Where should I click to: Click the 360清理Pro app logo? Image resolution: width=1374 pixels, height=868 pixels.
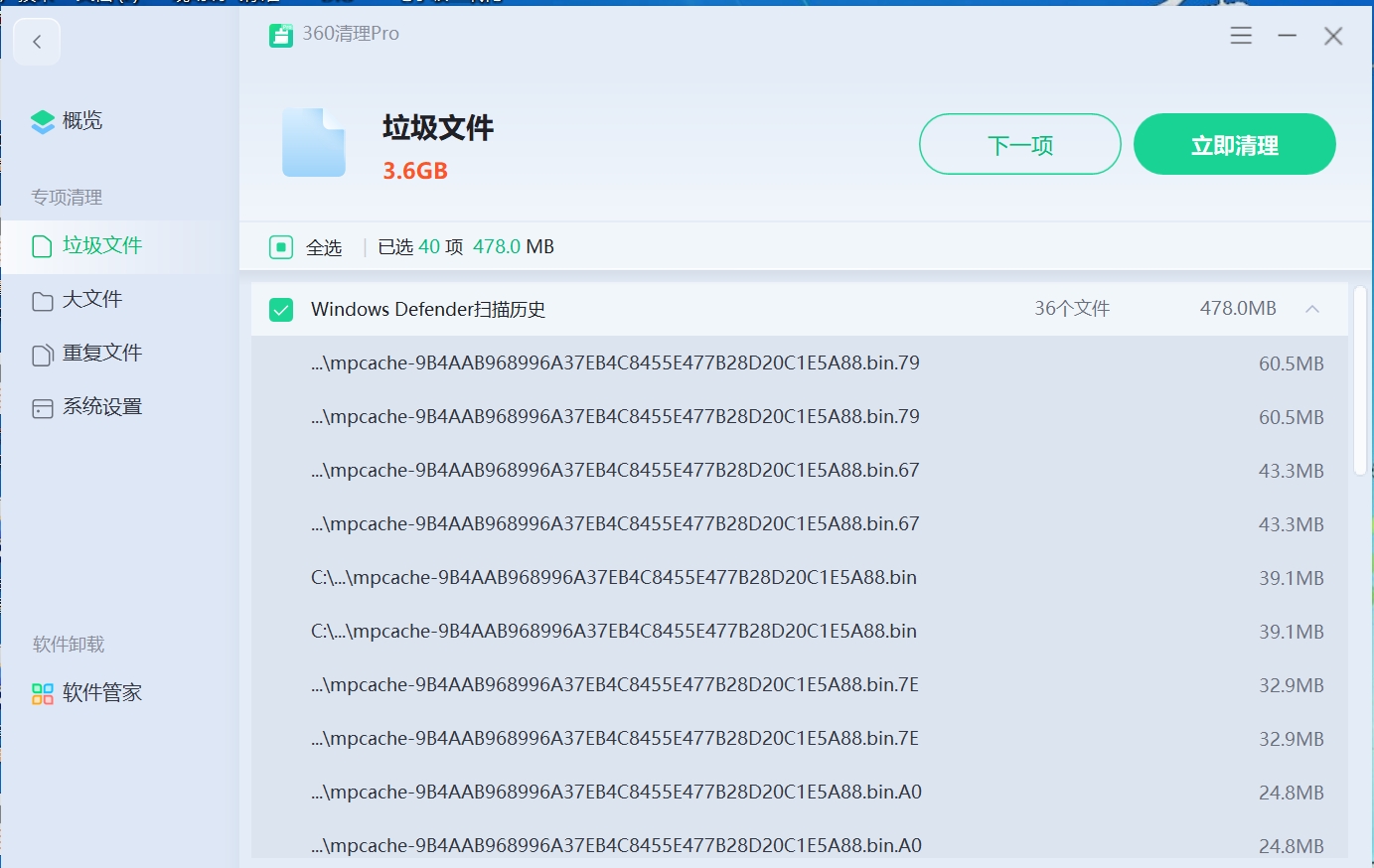pyautogui.click(x=281, y=36)
